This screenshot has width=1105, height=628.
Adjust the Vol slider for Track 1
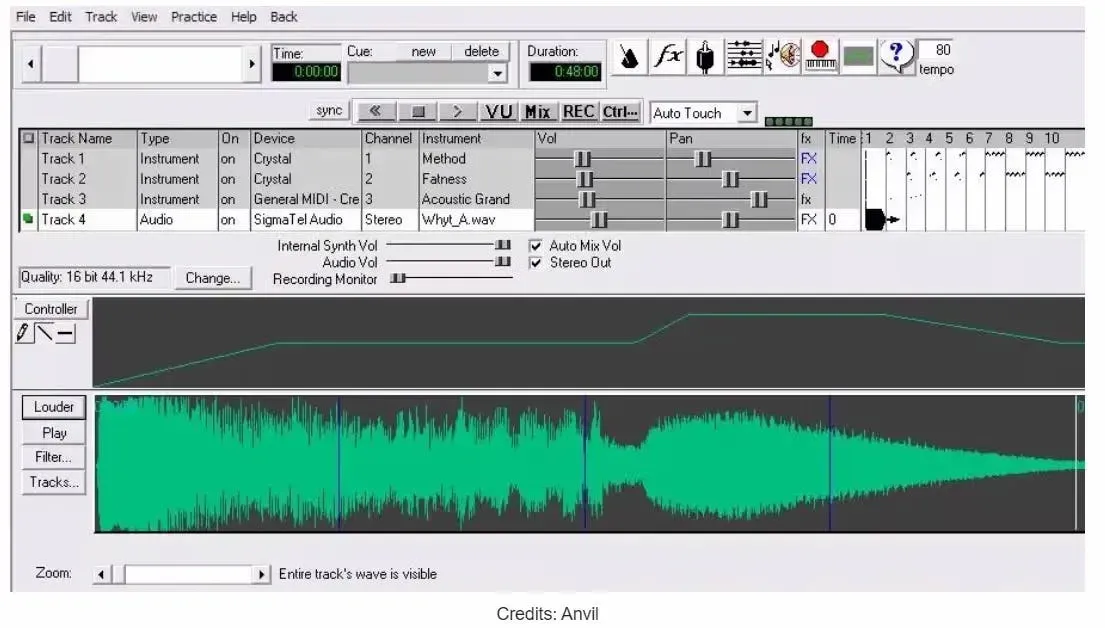click(583, 158)
